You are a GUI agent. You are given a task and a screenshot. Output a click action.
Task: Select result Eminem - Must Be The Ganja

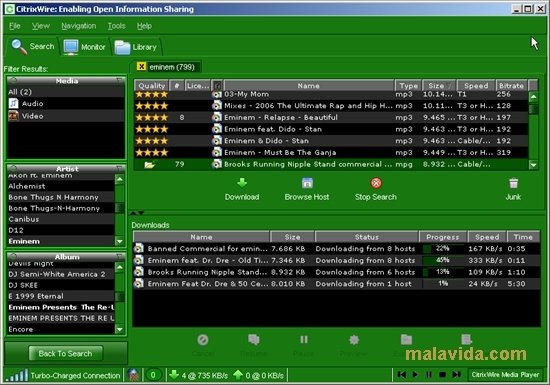[x=331, y=153]
